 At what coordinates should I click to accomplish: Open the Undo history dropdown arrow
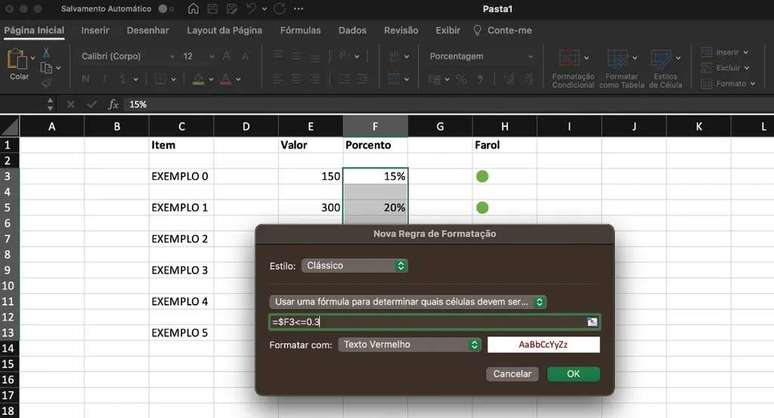point(265,9)
